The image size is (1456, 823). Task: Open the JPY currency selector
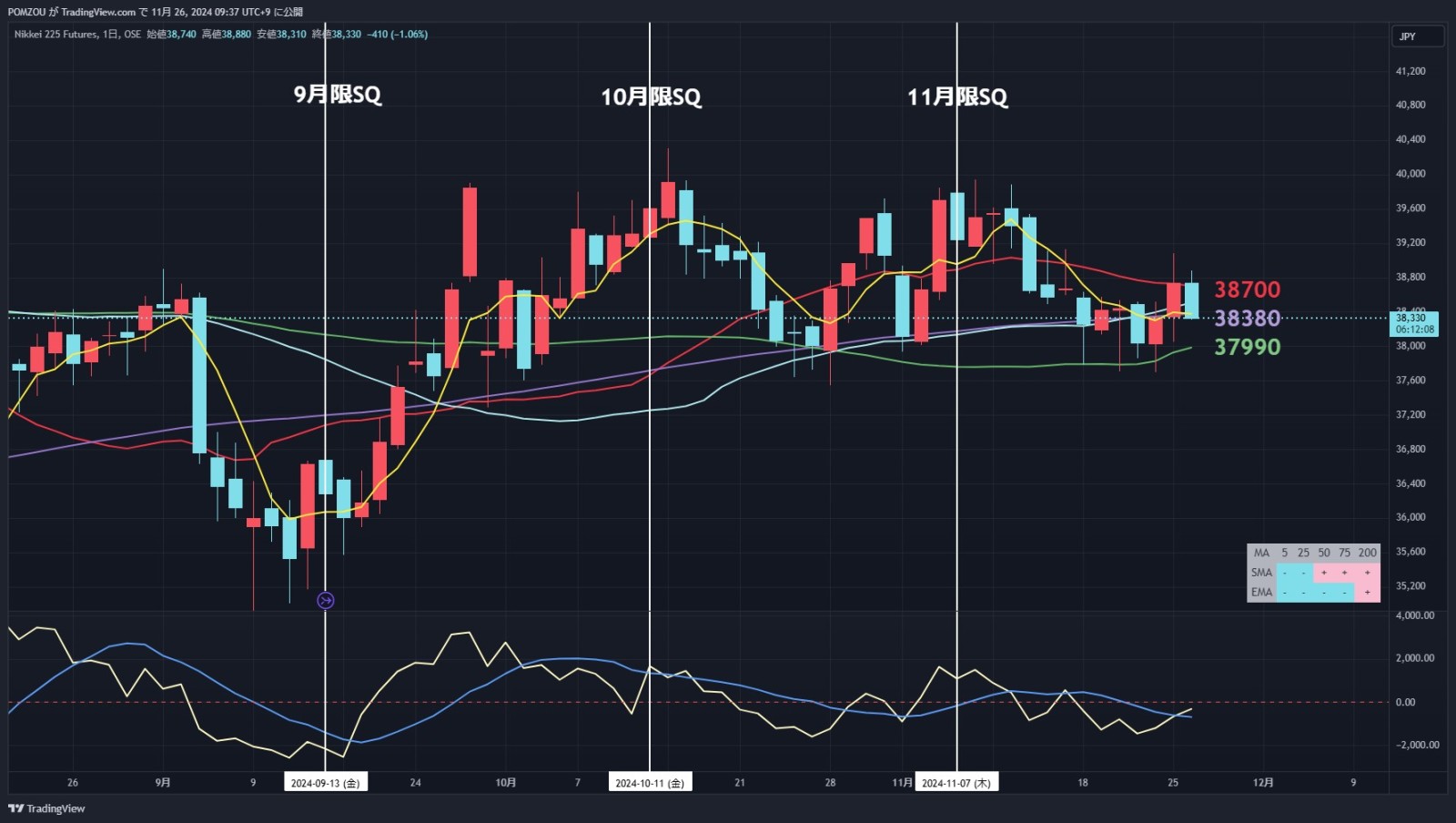coord(1418,36)
